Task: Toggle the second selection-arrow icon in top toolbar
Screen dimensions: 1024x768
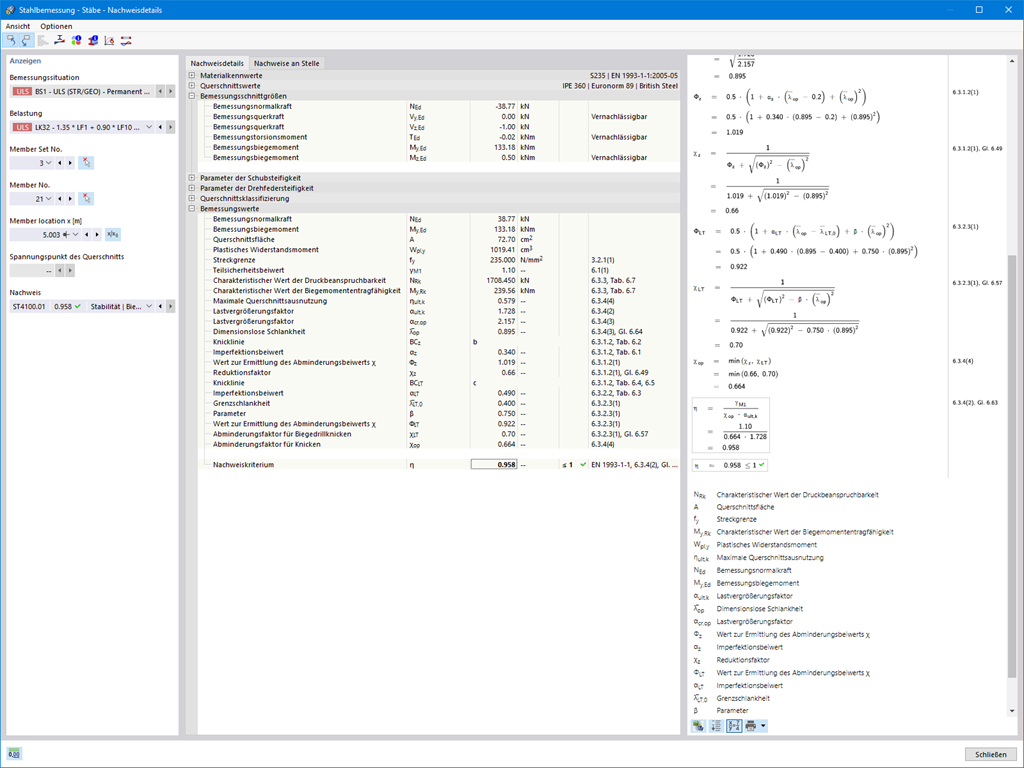Action: pyautogui.click(x=26, y=40)
